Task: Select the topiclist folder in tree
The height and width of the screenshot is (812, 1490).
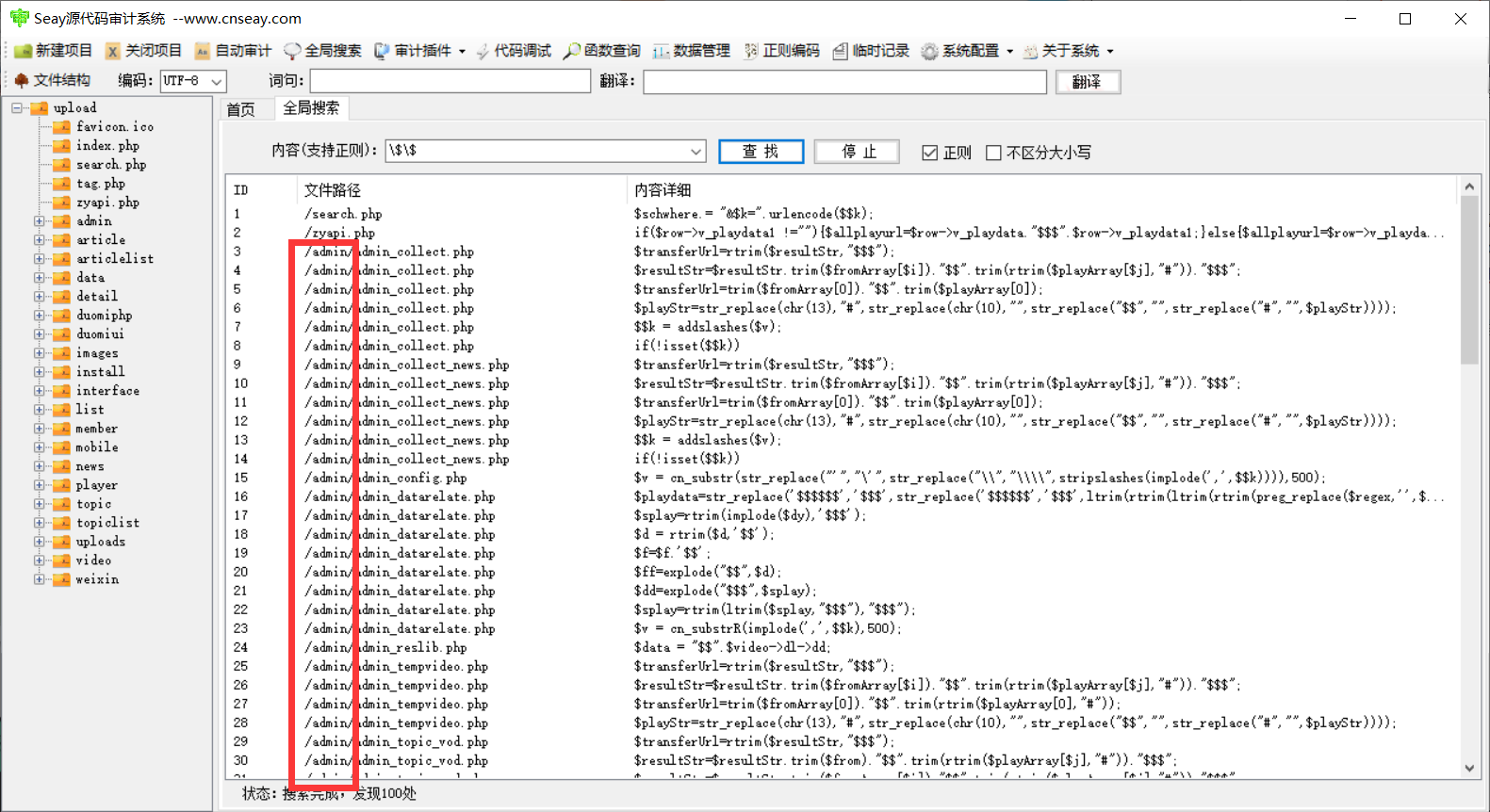Action: [x=107, y=523]
